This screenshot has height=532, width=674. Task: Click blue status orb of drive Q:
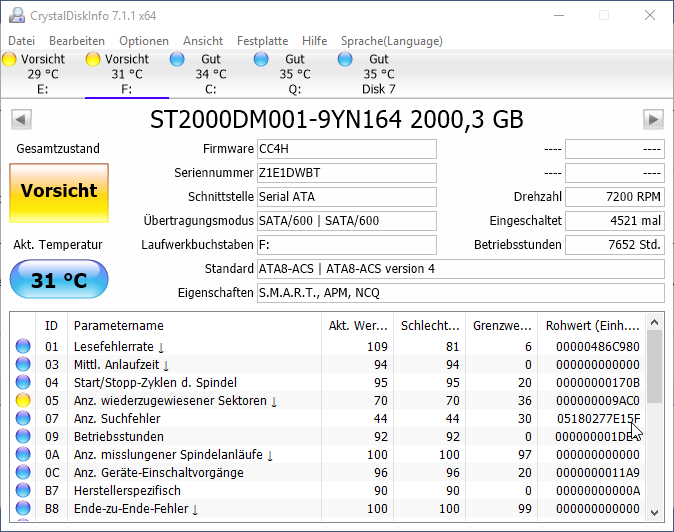click(261, 59)
